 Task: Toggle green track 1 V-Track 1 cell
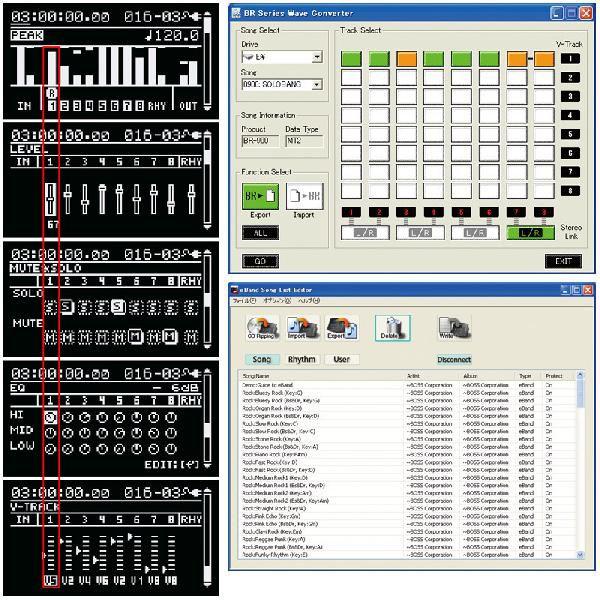tap(351, 59)
